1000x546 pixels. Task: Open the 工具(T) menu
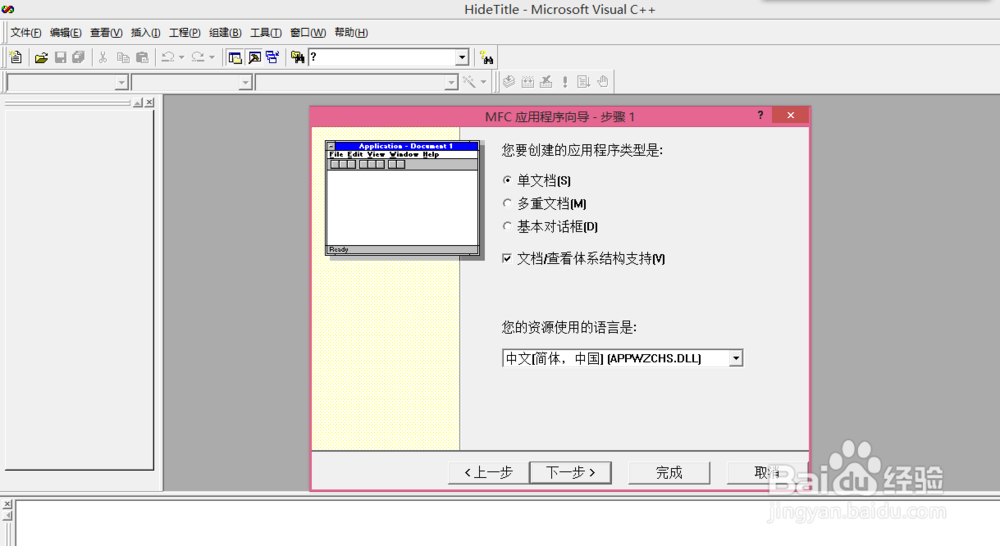(x=265, y=33)
